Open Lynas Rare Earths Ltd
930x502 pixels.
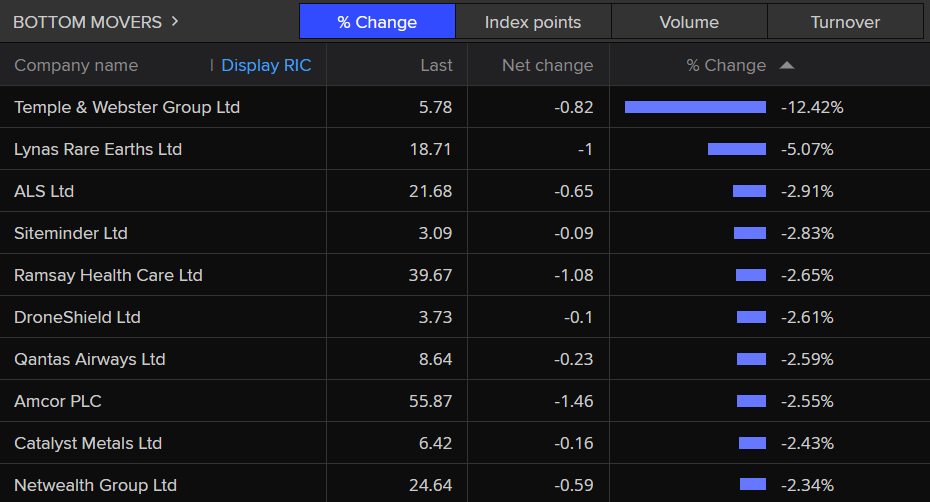98,149
